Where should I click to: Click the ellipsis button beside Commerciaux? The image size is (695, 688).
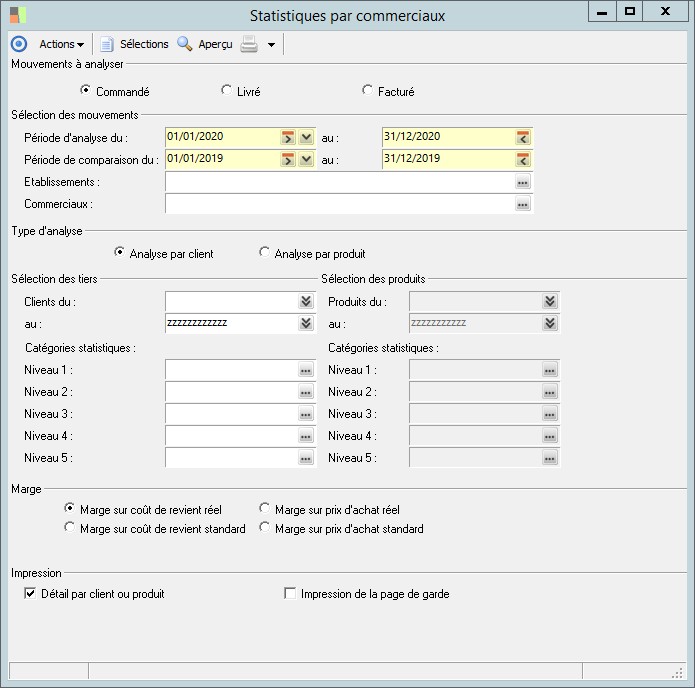click(522, 204)
